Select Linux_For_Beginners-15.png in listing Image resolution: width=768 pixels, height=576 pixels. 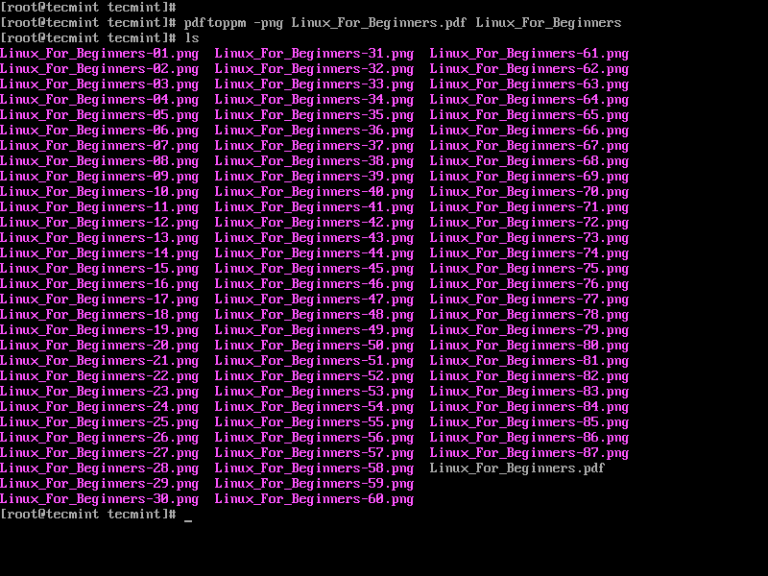[x=99, y=269]
